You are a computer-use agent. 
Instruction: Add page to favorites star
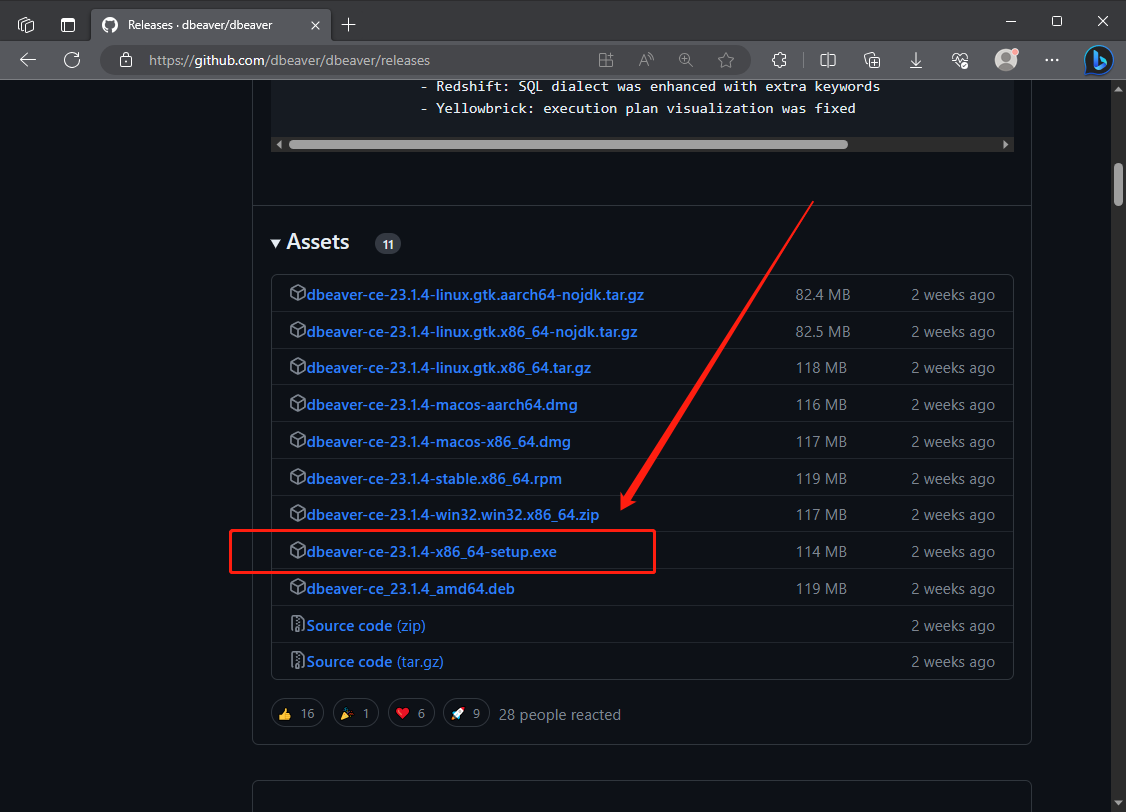[726, 60]
